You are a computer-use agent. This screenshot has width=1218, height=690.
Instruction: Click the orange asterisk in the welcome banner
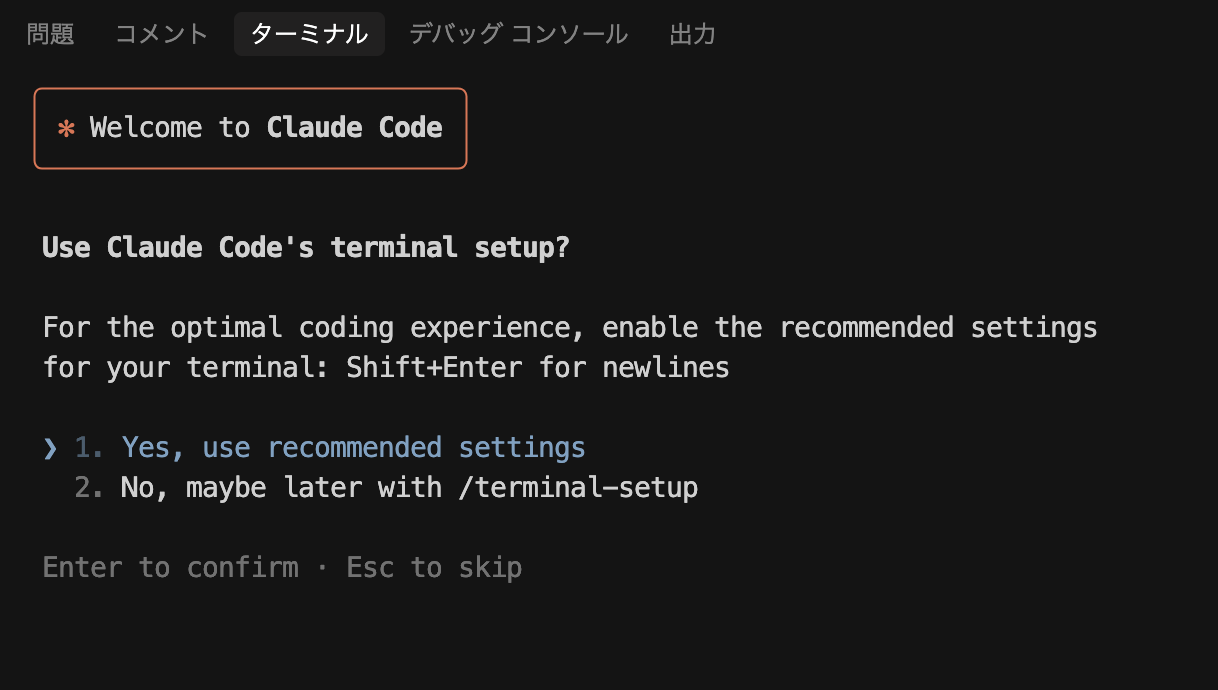pos(65,127)
